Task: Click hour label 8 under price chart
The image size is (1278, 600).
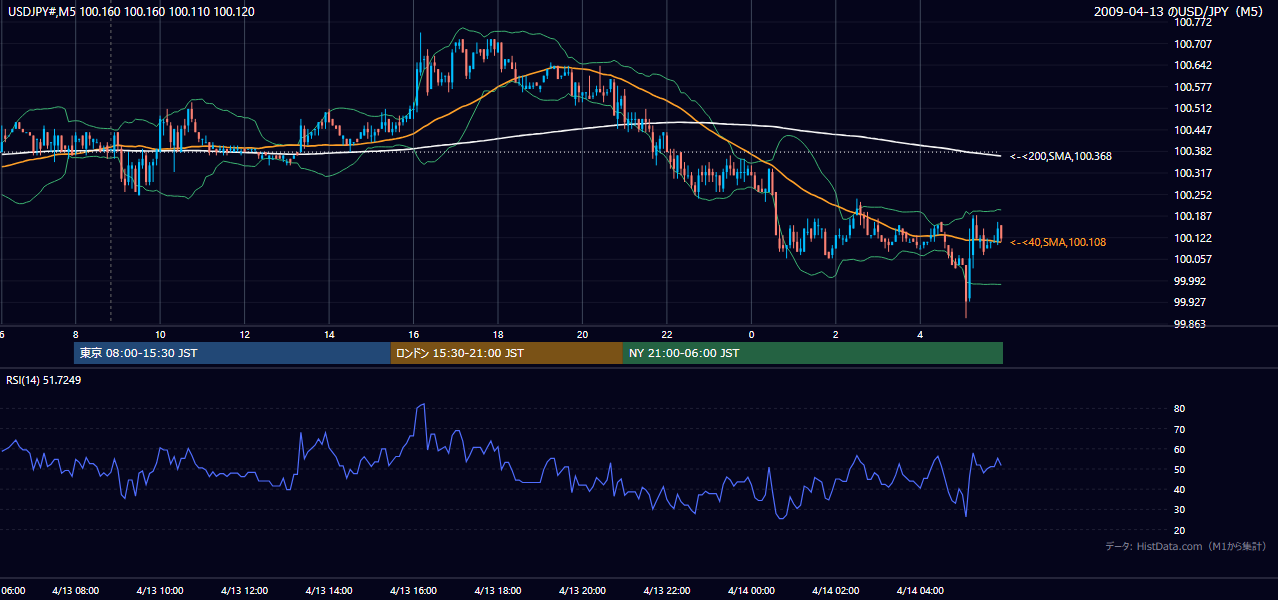Action: (75, 334)
